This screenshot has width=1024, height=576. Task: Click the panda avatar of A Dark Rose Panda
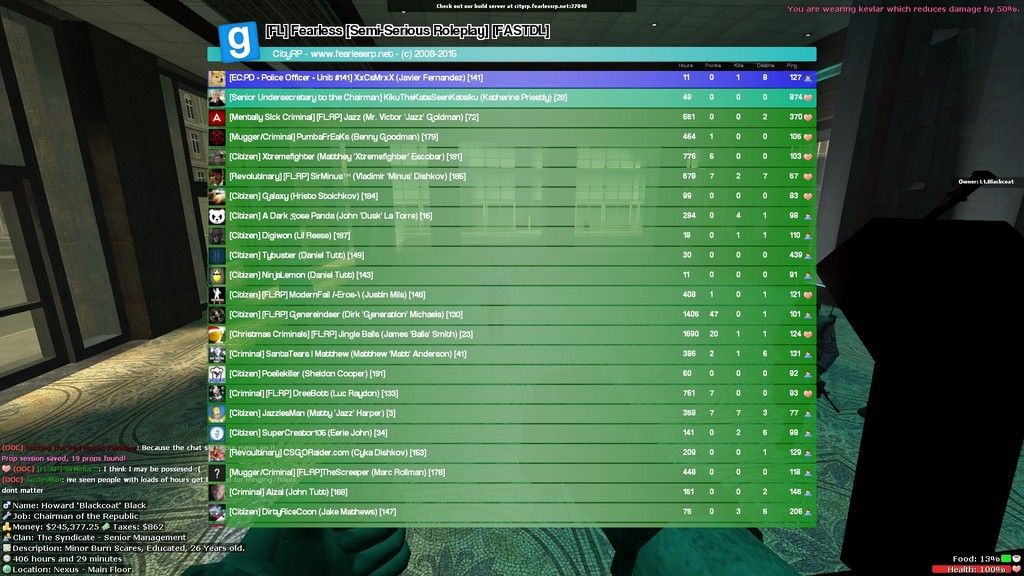point(217,216)
